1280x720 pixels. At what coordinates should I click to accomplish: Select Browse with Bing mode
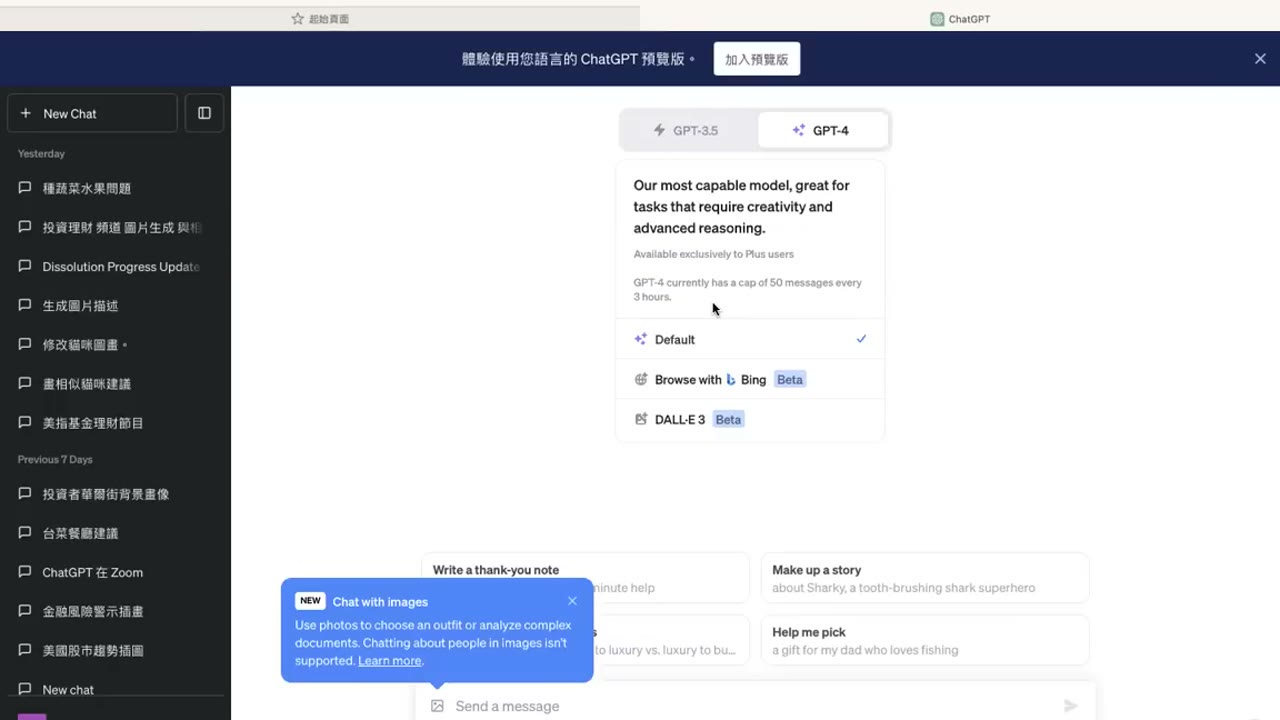tap(750, 379)
